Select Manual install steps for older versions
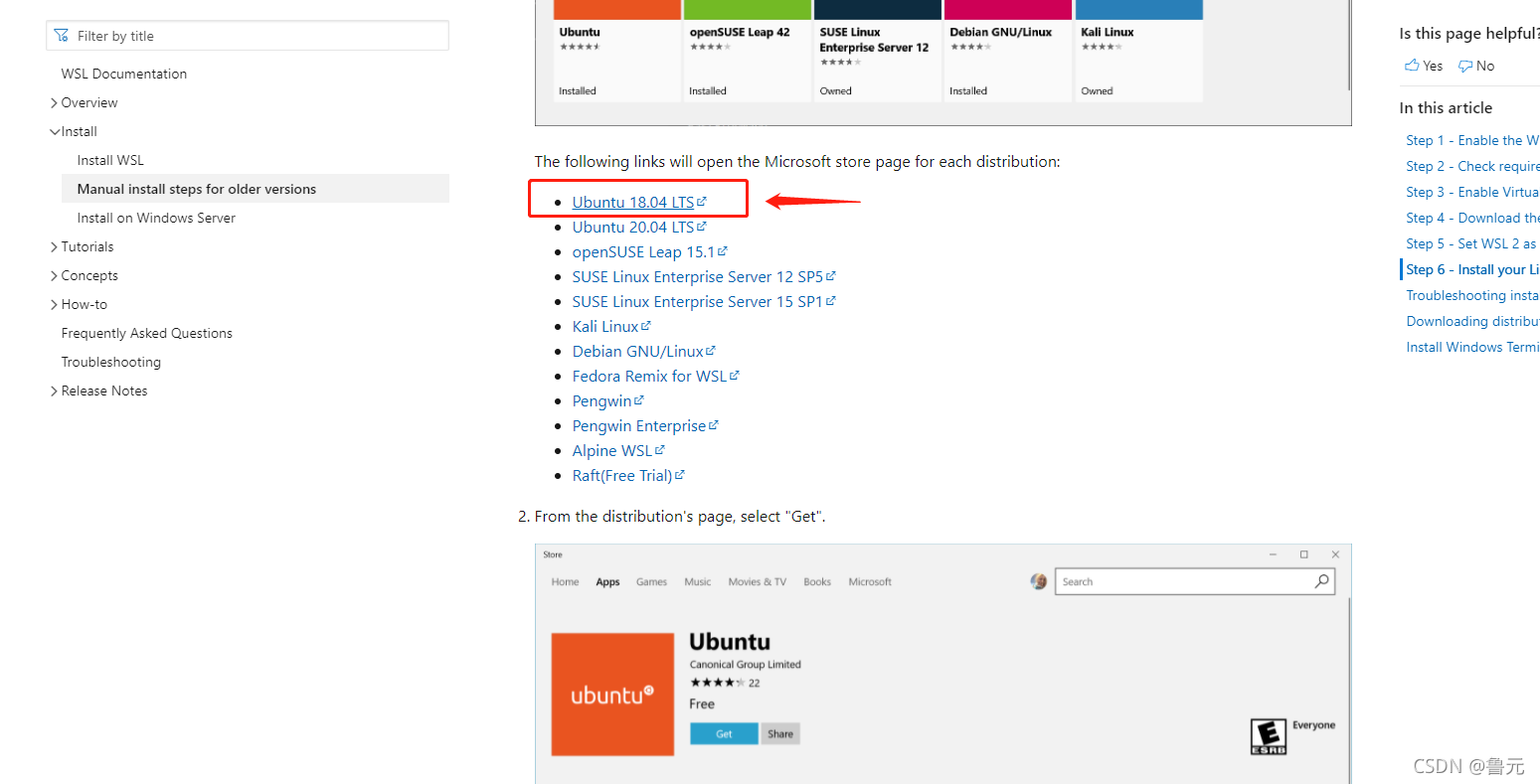 [197, 189]
